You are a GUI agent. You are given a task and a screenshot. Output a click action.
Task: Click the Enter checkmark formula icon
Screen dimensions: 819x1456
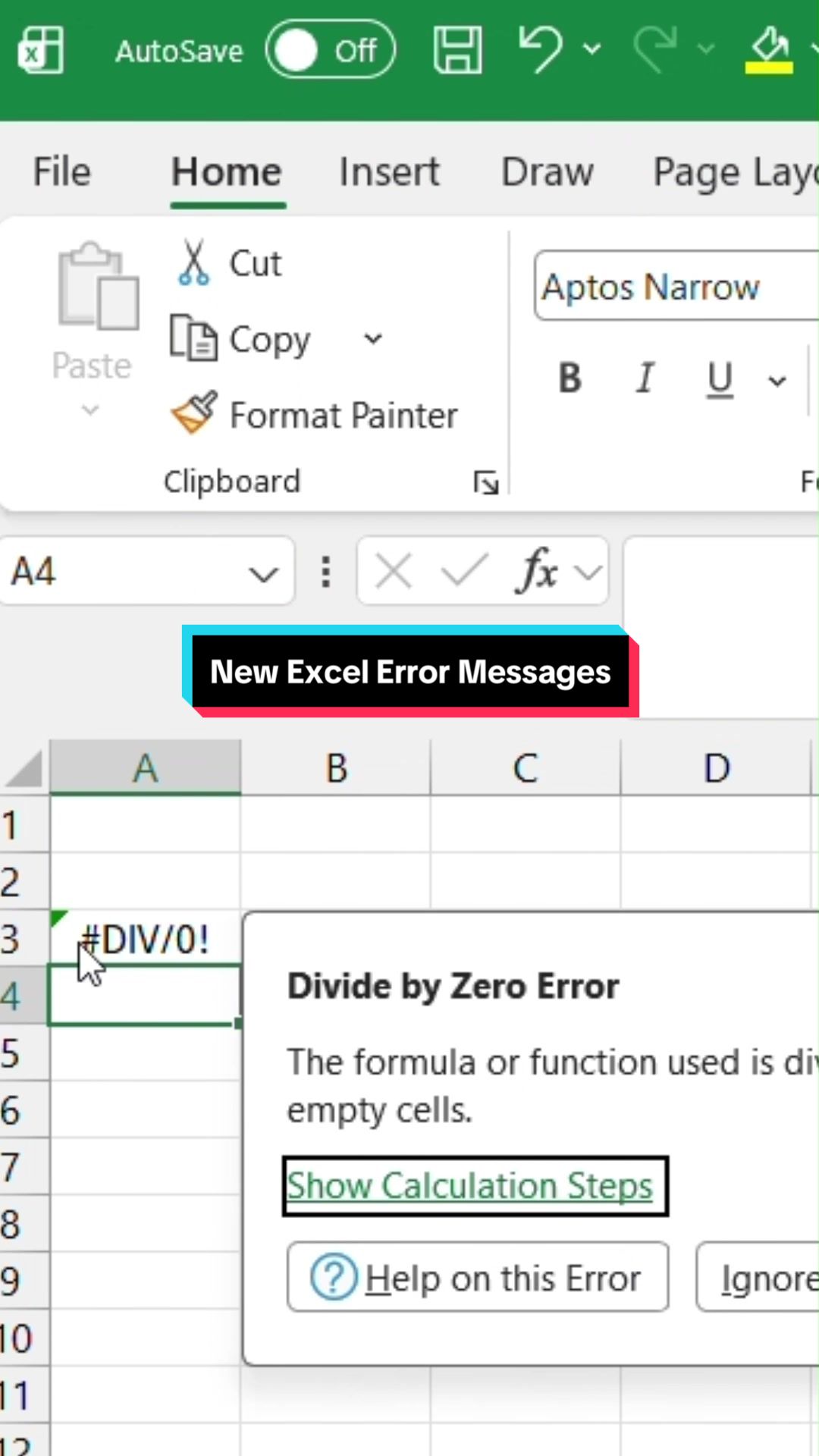pos(464,570)
